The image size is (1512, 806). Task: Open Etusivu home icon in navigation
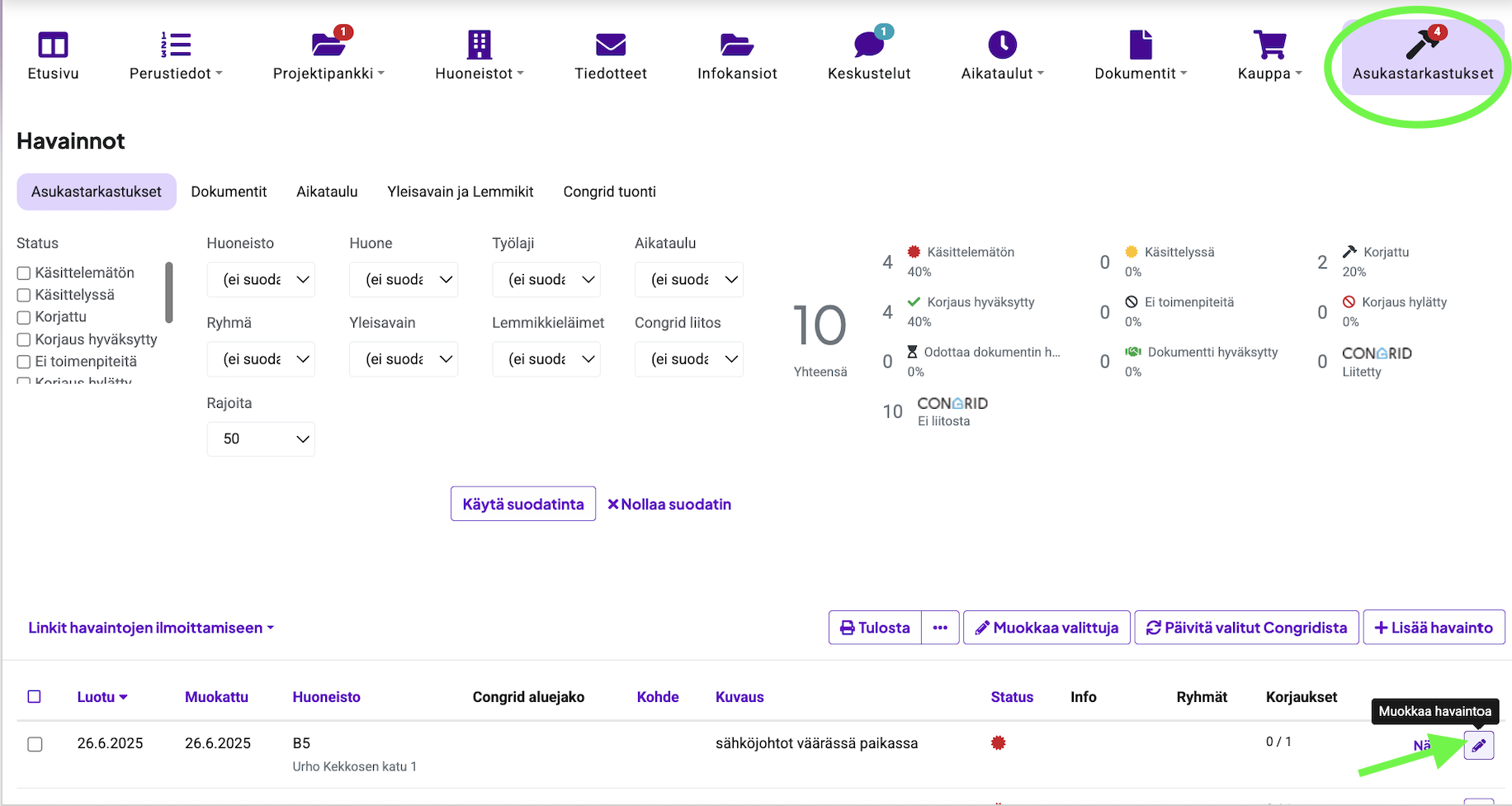[x=53, y=45]
